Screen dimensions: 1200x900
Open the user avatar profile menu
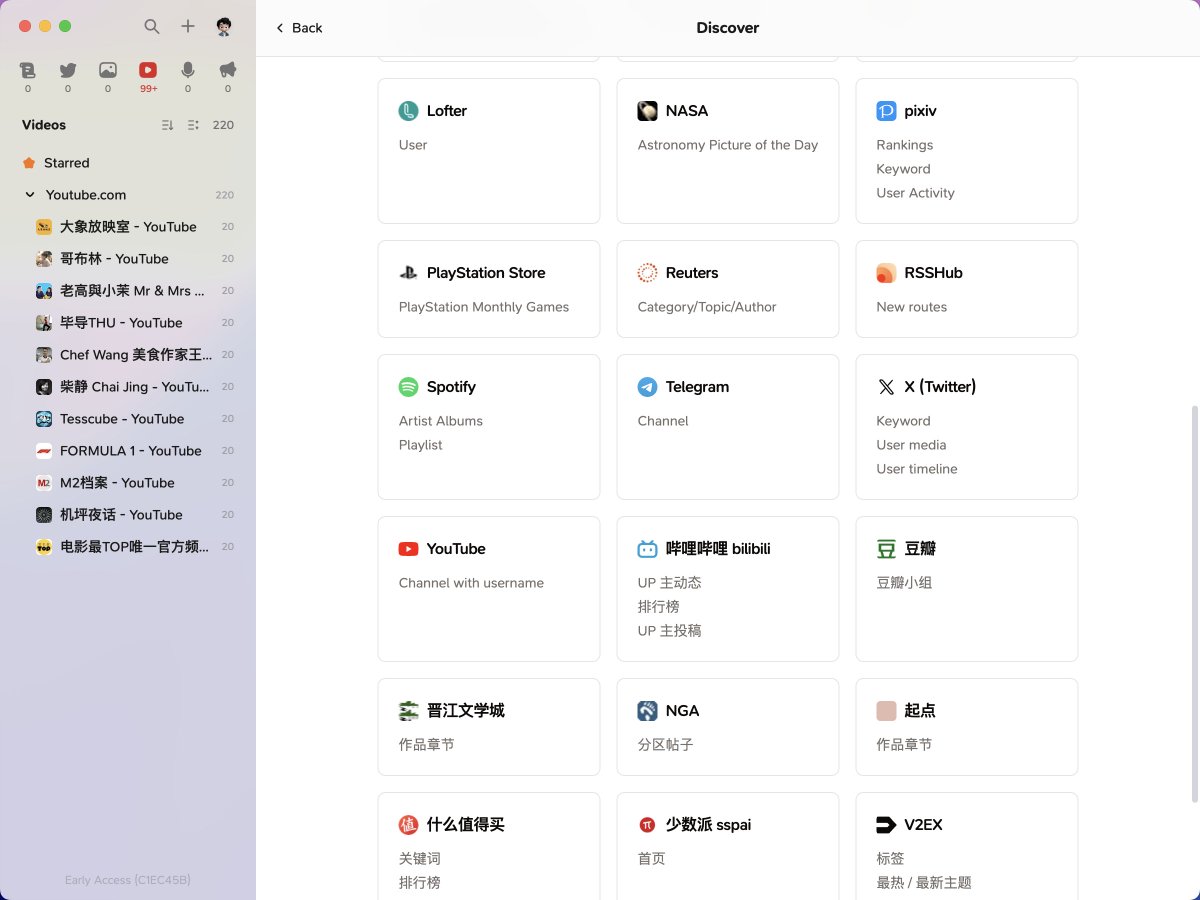224,27
